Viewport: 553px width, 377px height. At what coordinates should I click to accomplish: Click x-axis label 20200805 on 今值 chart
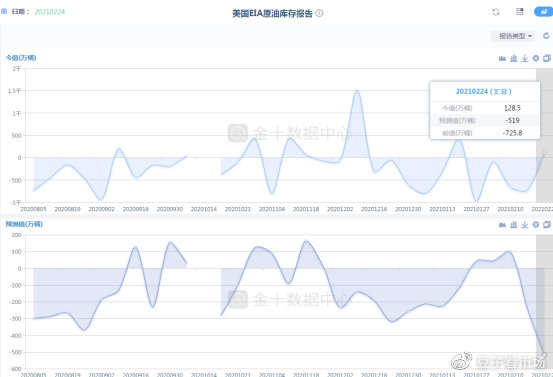coord(34,209)
